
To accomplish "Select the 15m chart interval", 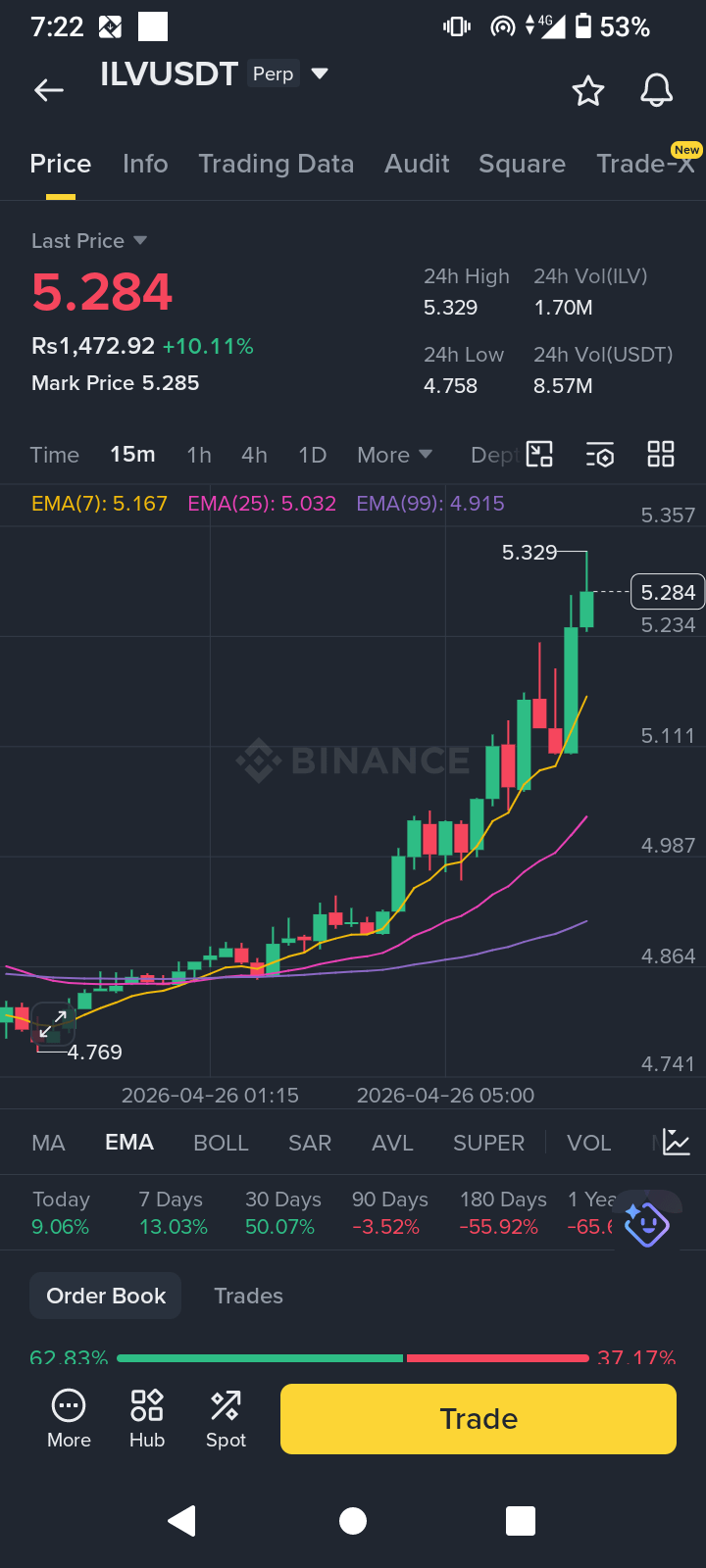I will [132, 455].
